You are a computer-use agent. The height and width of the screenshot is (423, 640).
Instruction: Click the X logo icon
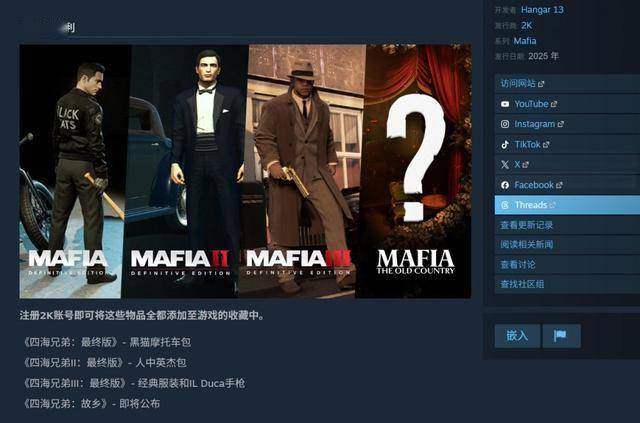(x=505, y=165)
